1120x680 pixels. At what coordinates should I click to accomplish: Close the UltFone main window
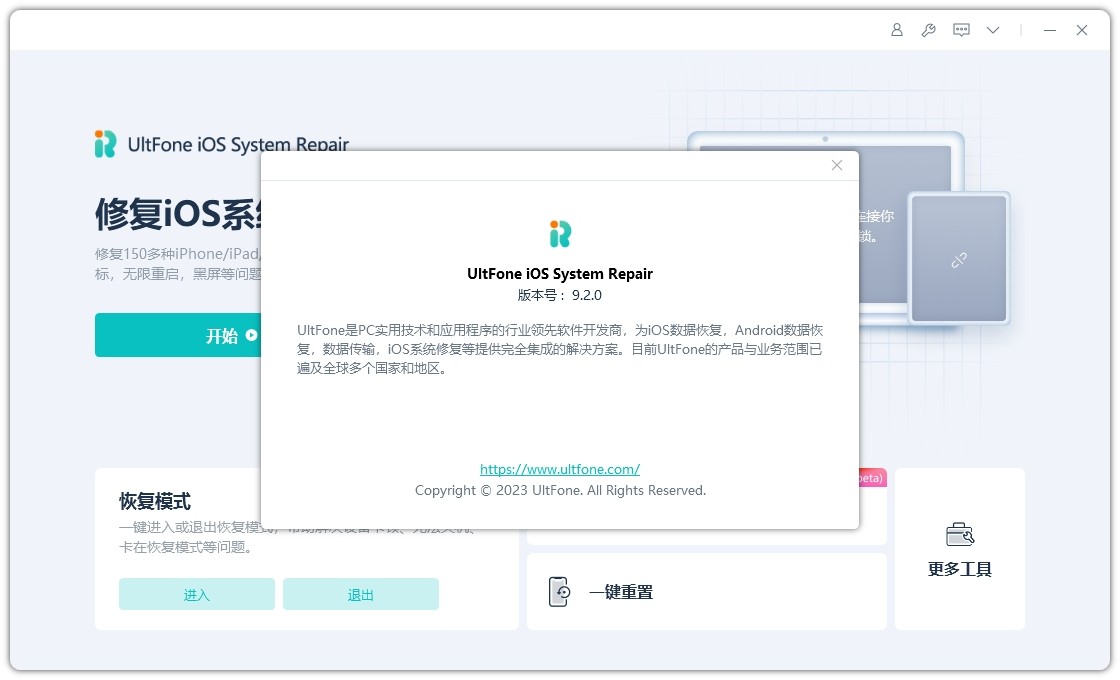tap(1082, 30)
